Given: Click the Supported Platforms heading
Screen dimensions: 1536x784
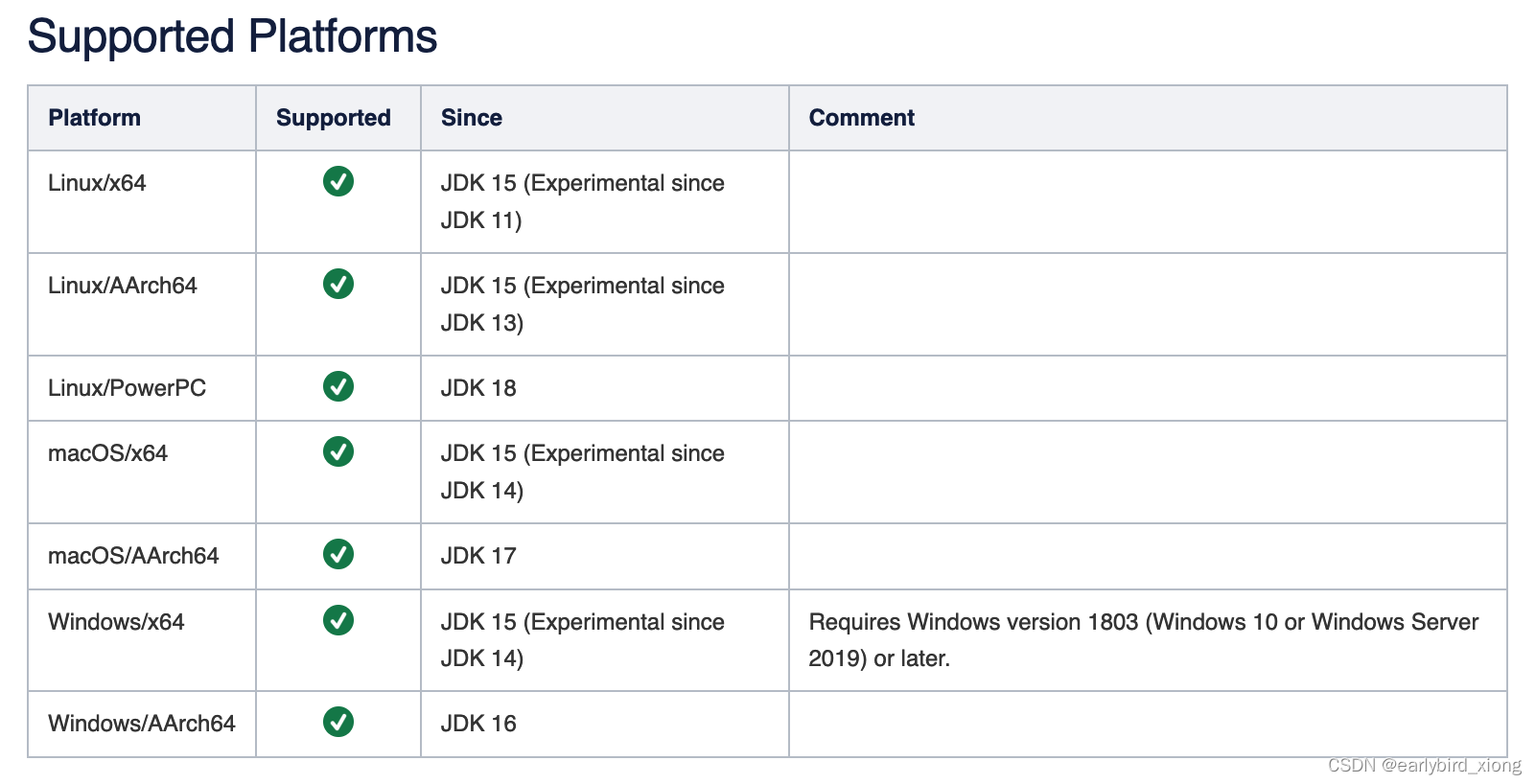Looking at the screenshot, I should (232, 37).
